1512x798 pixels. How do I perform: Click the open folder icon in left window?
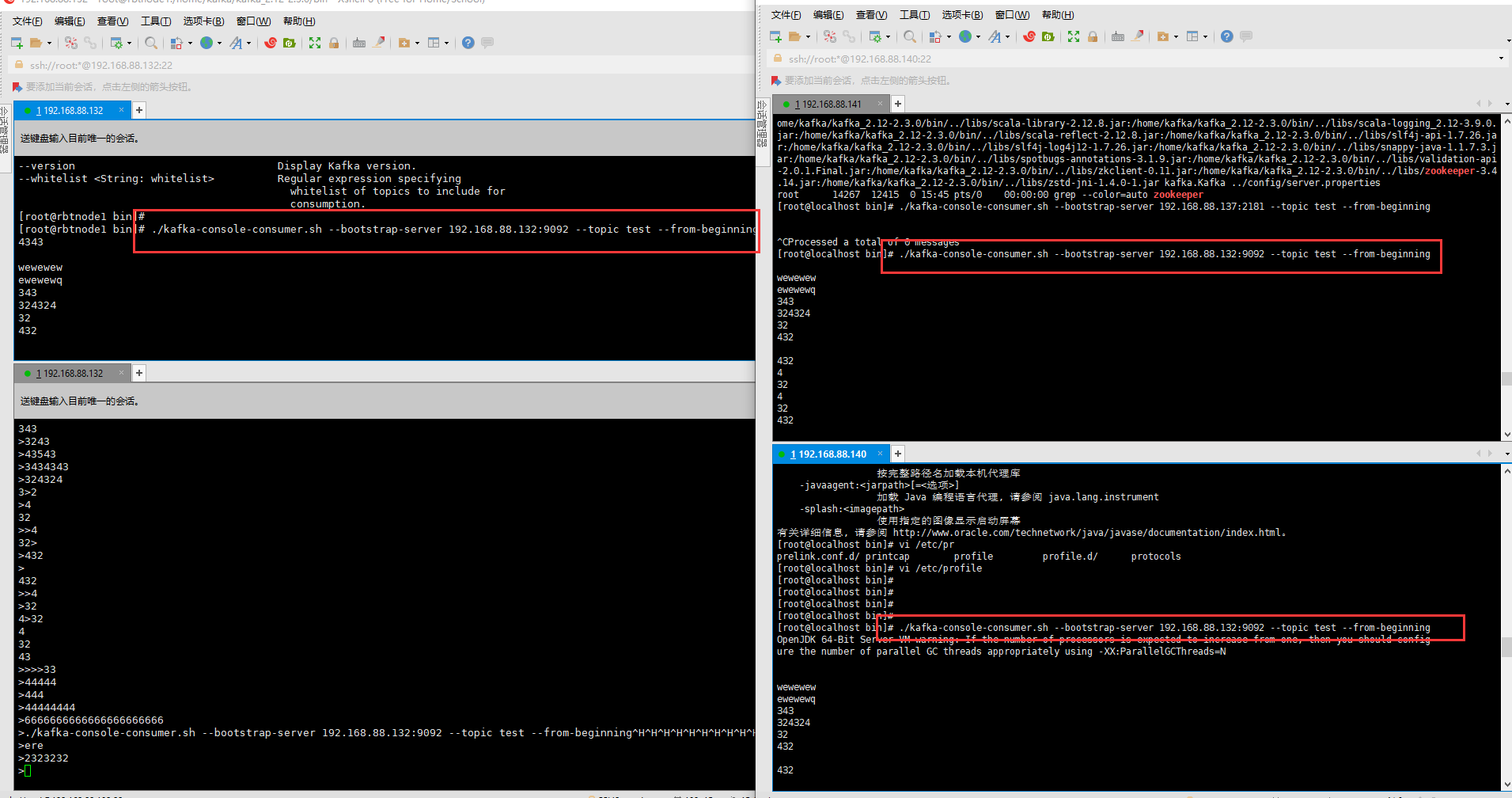36,43
